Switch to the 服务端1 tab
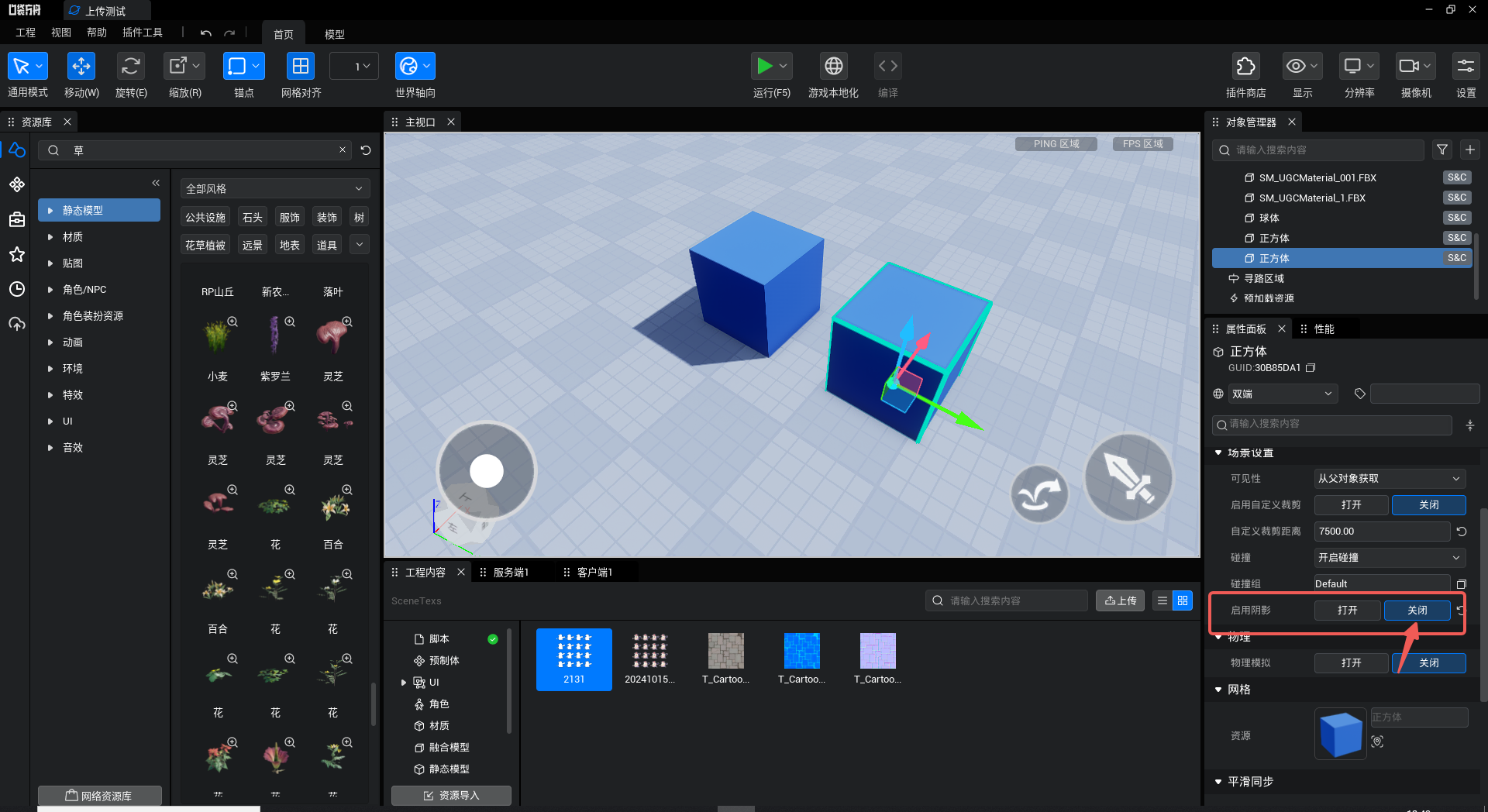Image resolution: width=1488 pixels, height=812 pixels. point(511,572)
